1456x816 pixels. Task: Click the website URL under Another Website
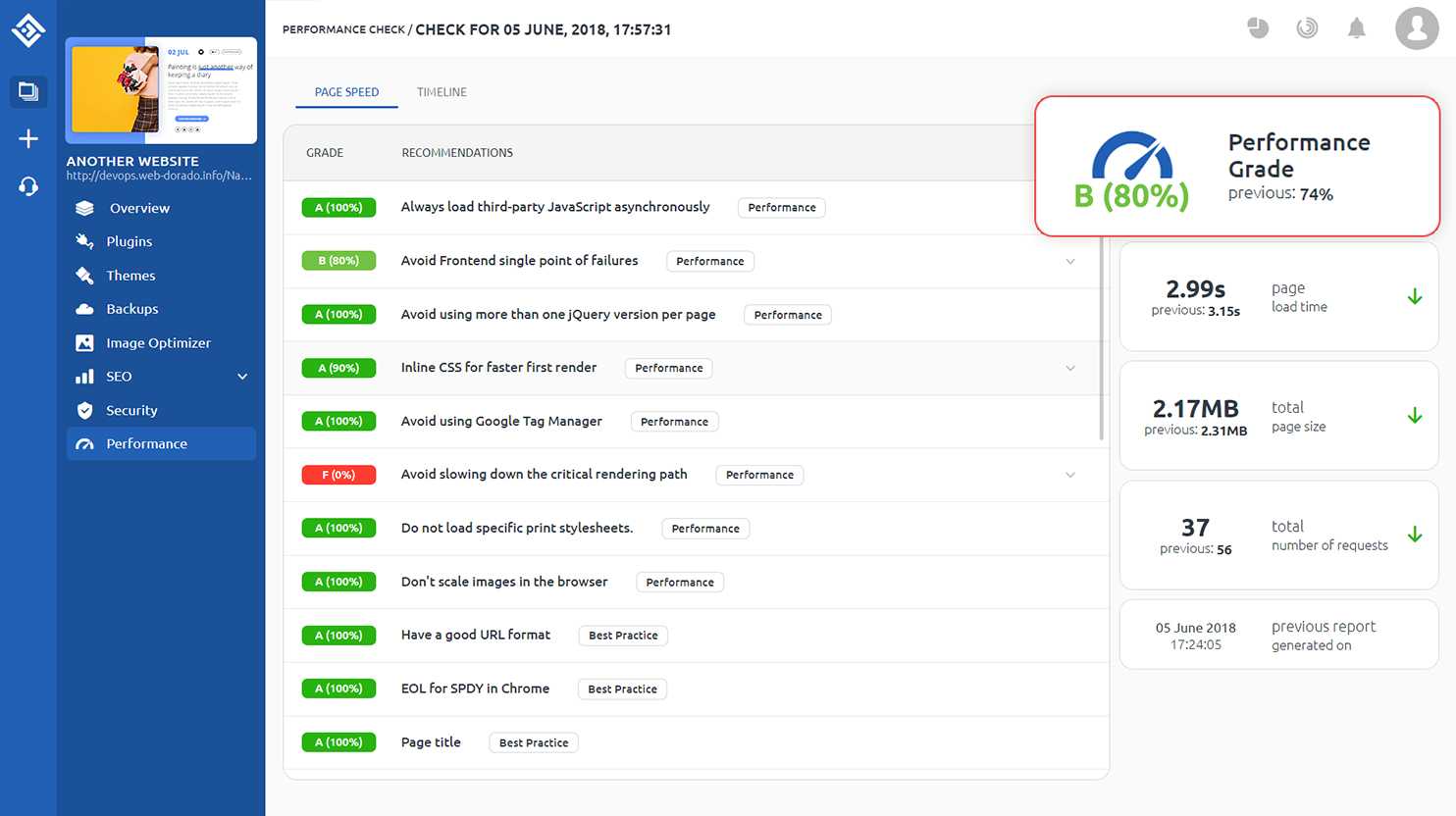(159, 176)
